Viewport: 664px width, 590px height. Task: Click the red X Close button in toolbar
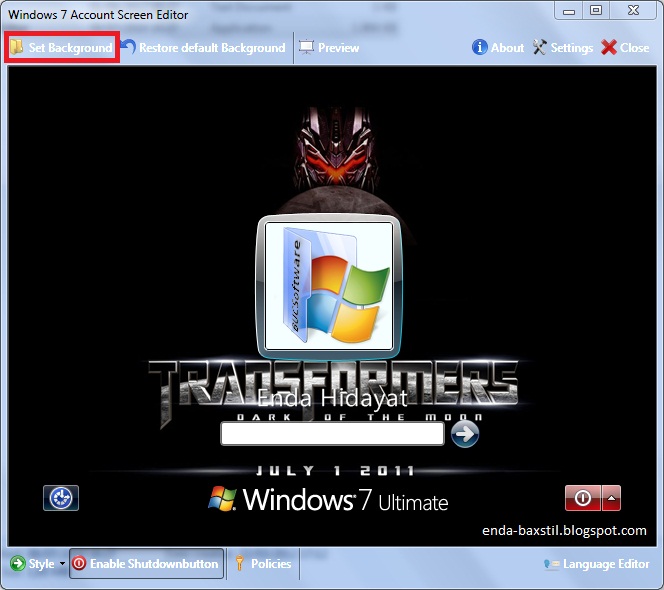click(625, 47)
